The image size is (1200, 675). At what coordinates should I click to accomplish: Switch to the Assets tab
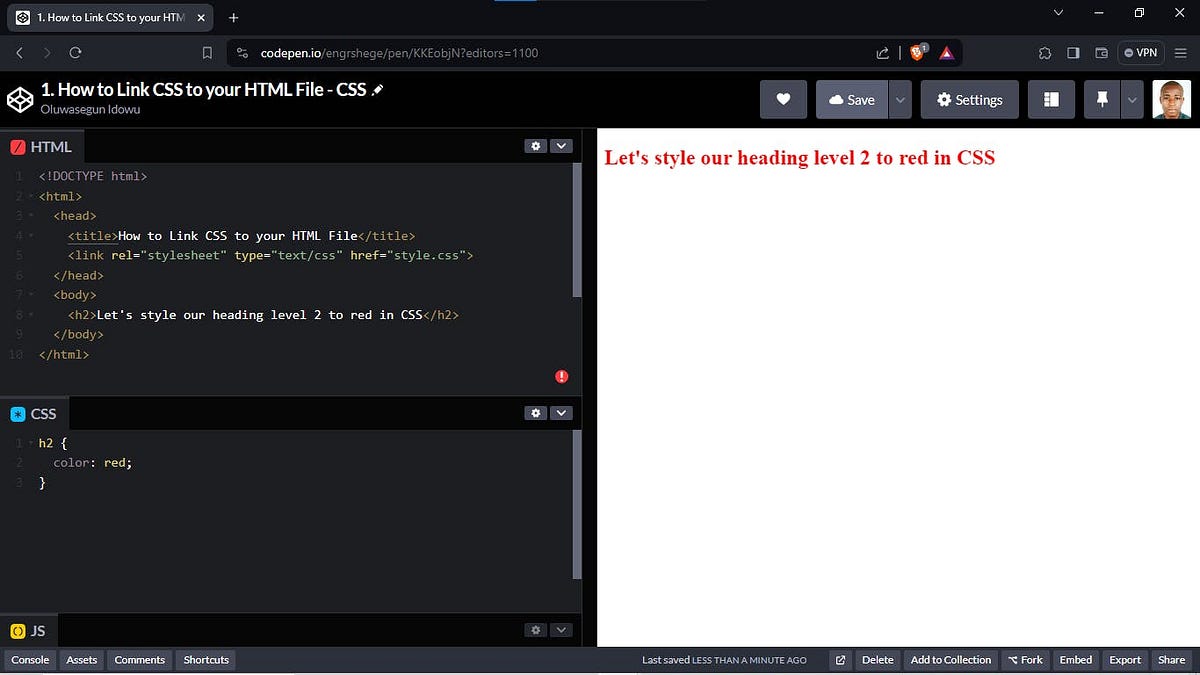point(81,660)
